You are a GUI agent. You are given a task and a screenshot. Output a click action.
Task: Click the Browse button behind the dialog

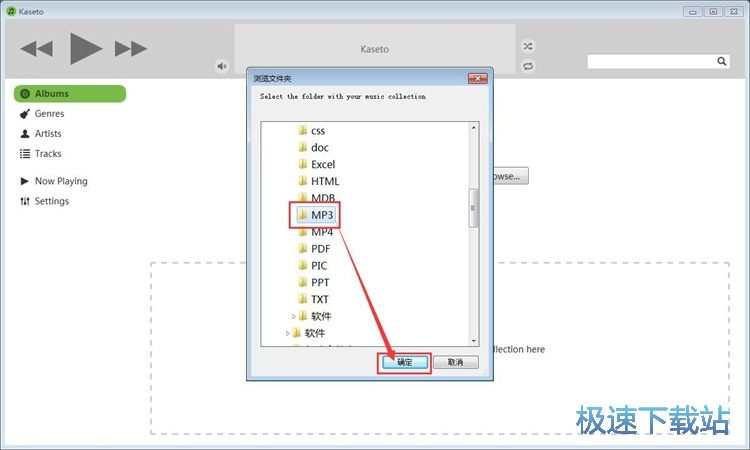(x=510, y=176)
